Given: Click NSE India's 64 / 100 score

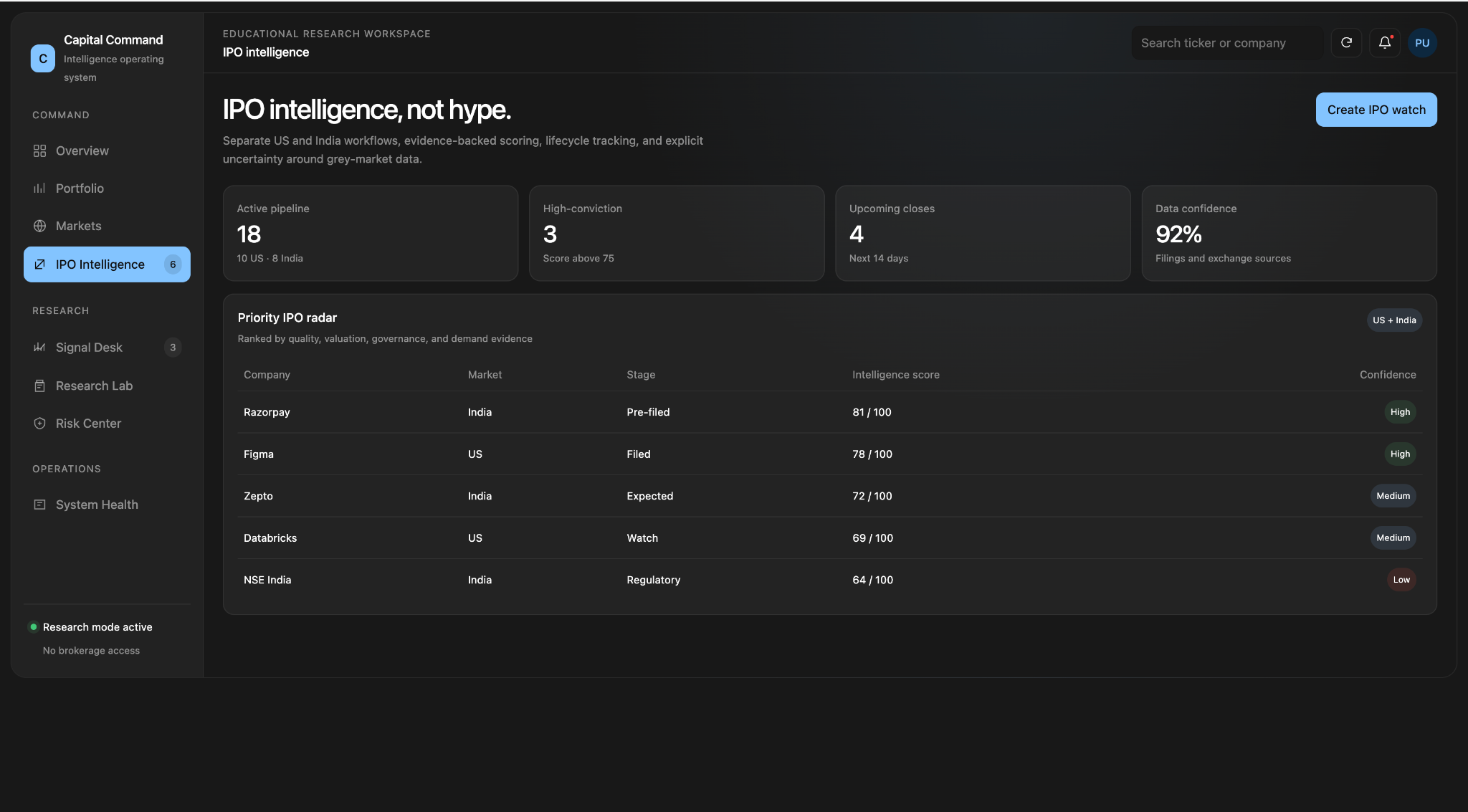Looking at the screenshot, I should click(872, 580).
